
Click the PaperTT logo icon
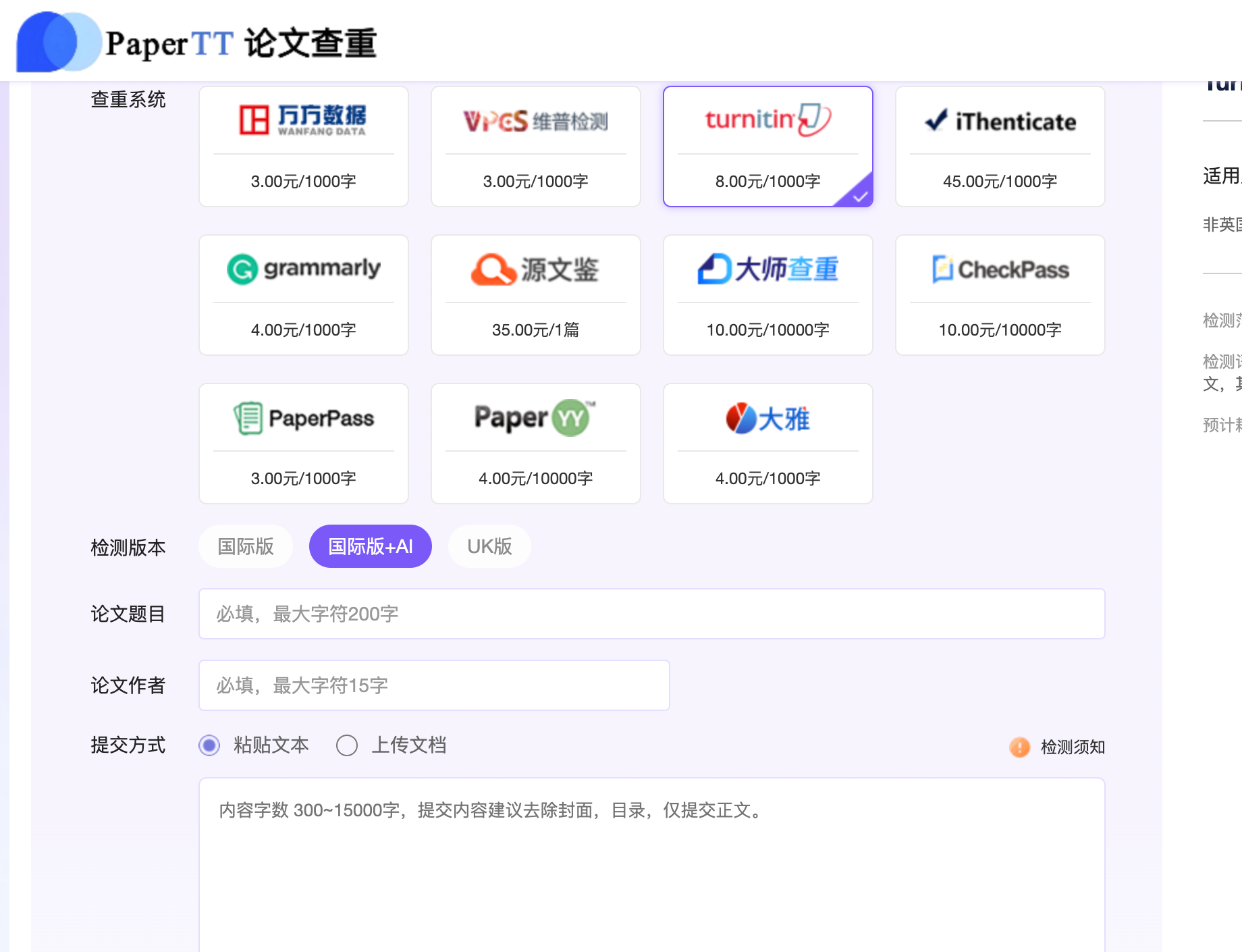(x=58, y=42)
